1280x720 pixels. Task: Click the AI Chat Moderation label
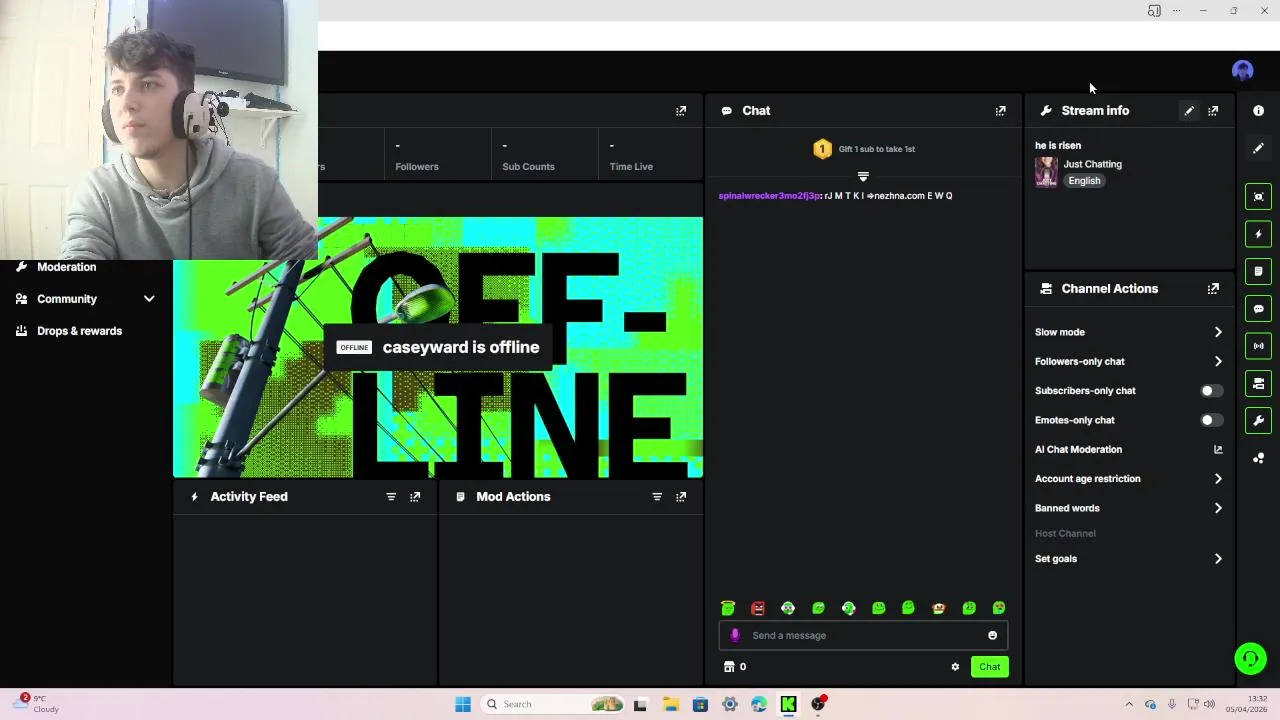(1078, 450)
